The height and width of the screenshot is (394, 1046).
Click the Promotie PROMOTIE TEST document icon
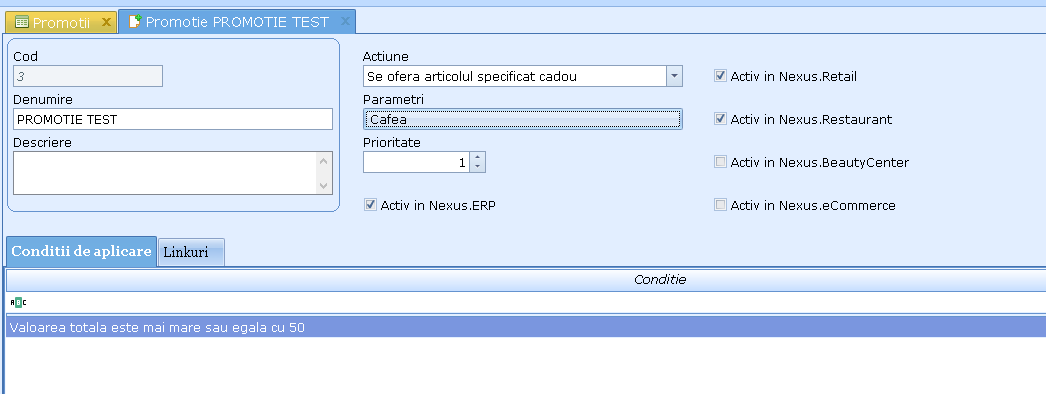(135, 21)
